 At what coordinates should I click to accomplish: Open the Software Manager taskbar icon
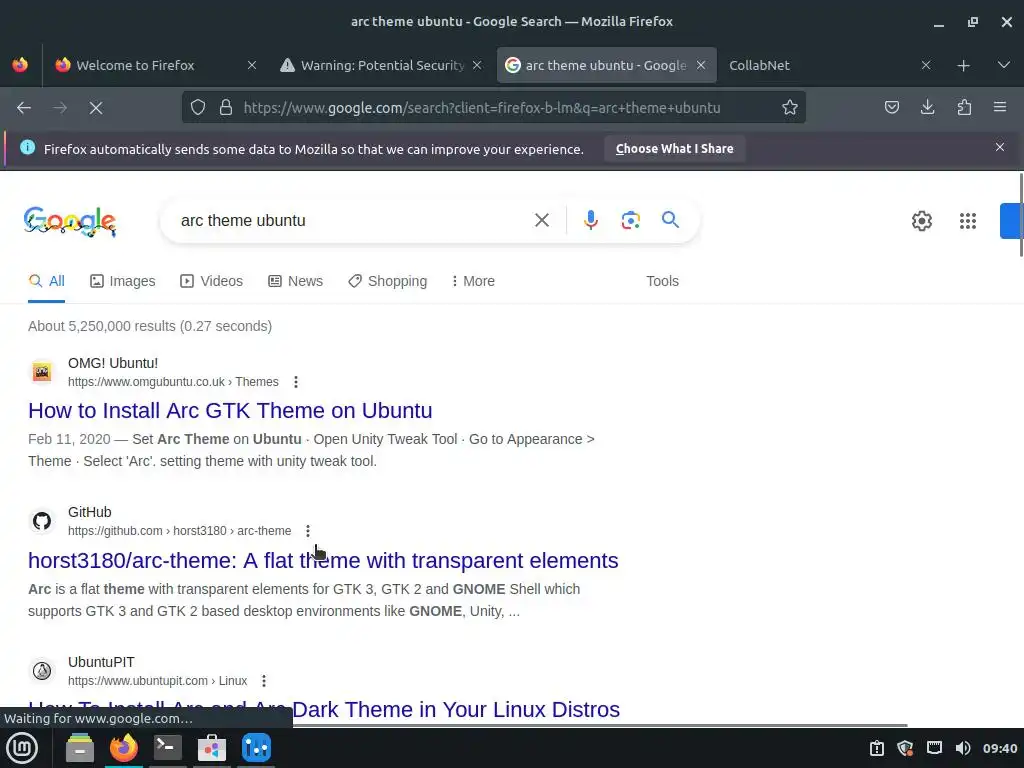[x=212, y=748]
